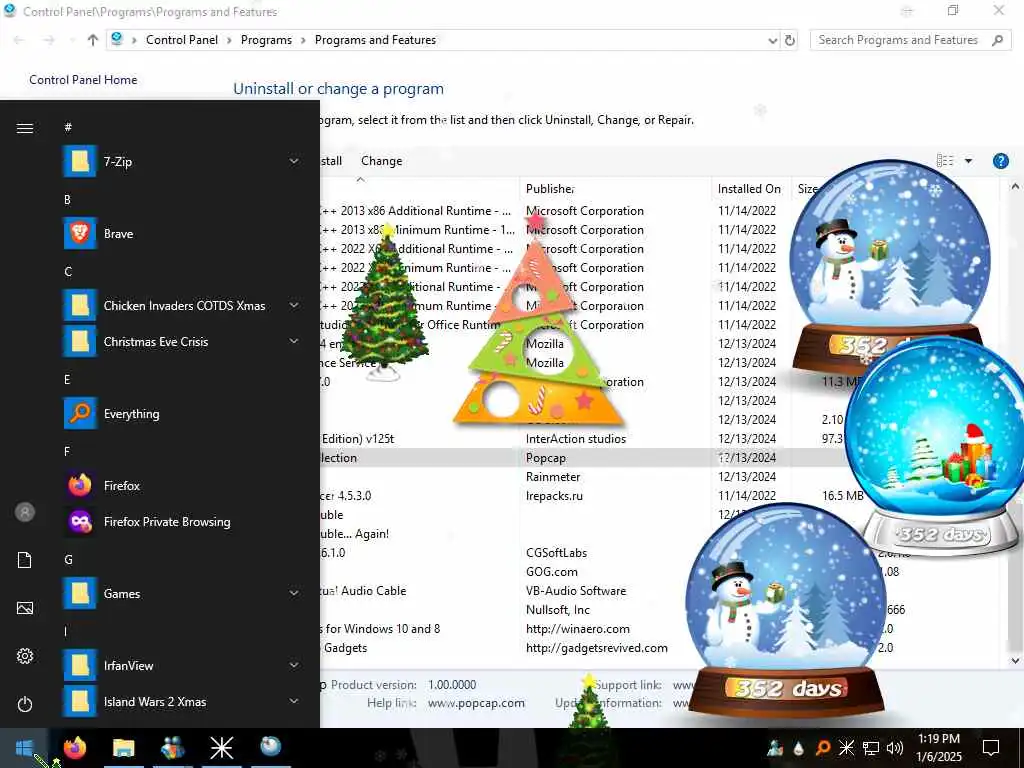1024x768 pixels.
Task: Select the Nullsoft, Inc row
Action: (x=558, y=610)
